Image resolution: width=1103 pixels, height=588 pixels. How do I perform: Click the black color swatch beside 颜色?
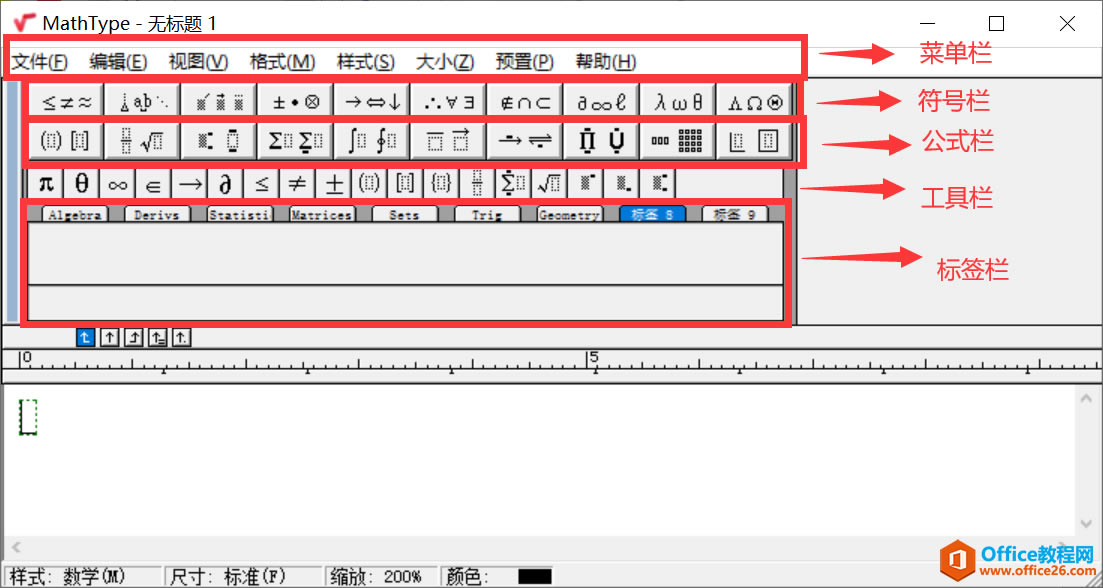click(532, 575)
